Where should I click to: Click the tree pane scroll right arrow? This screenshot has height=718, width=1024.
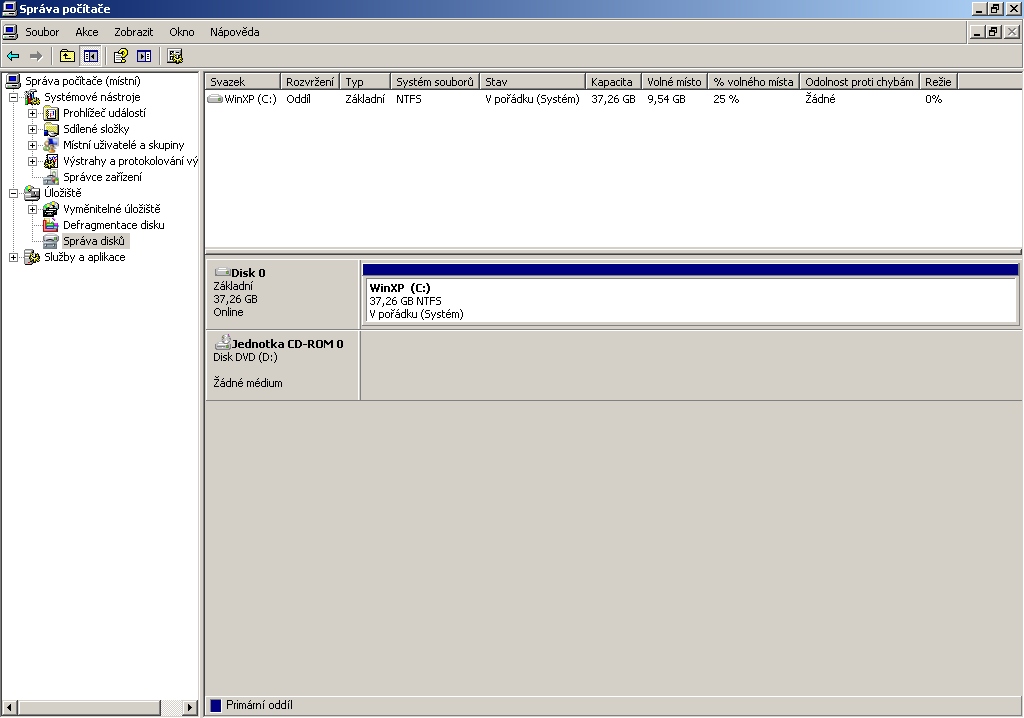pyautogui.click(x=189, y=707)
